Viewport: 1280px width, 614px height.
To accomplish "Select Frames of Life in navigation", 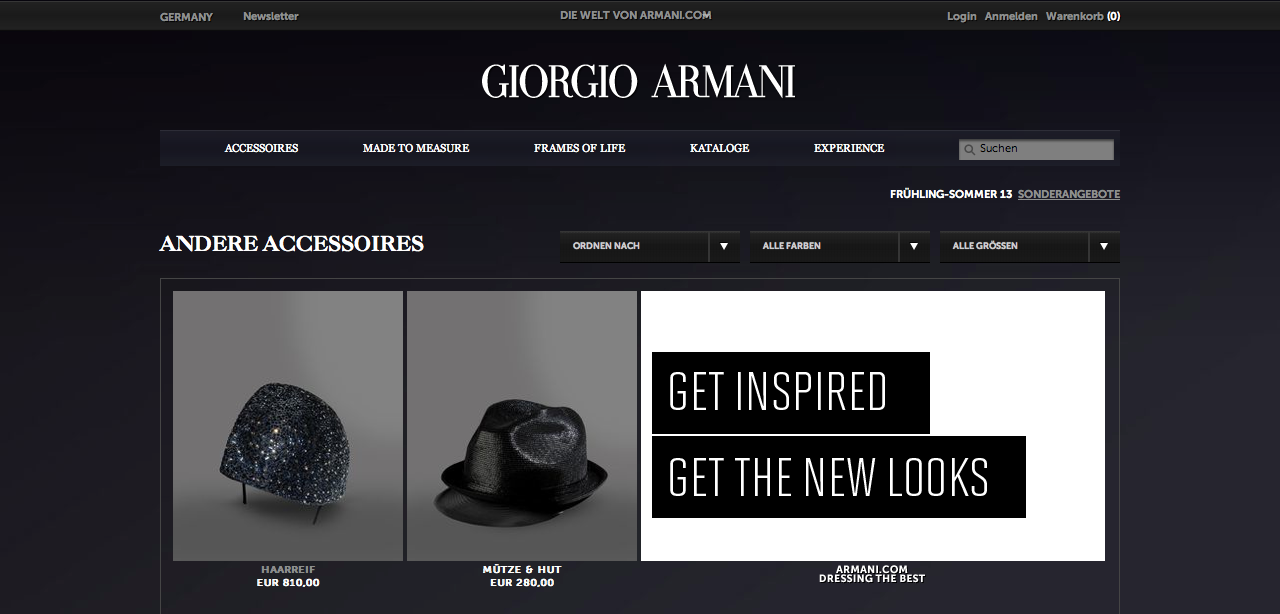I will tap(579, 148).
